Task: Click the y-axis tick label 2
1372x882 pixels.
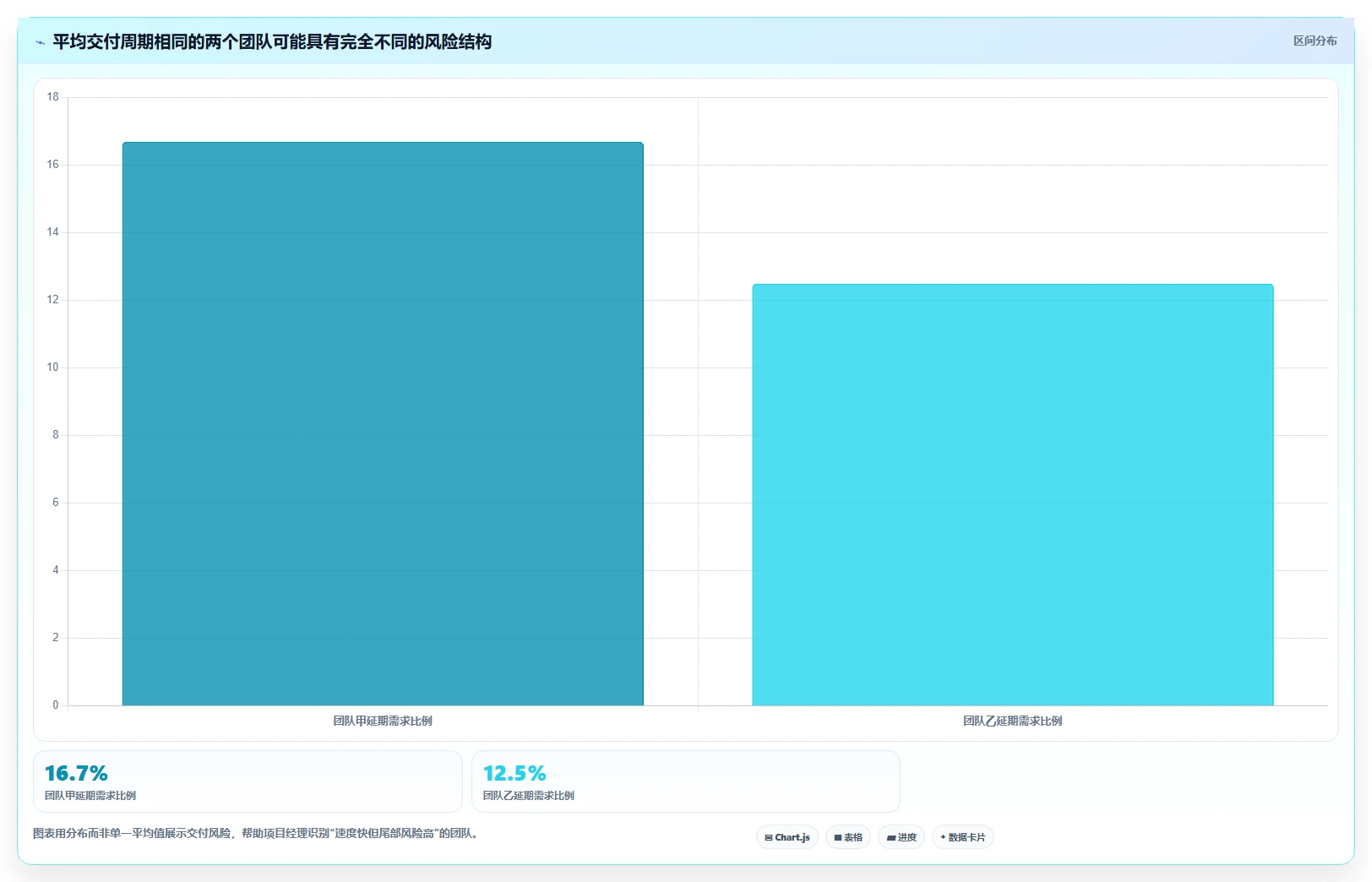Action: pyautogui.click(x=56, y=638)
